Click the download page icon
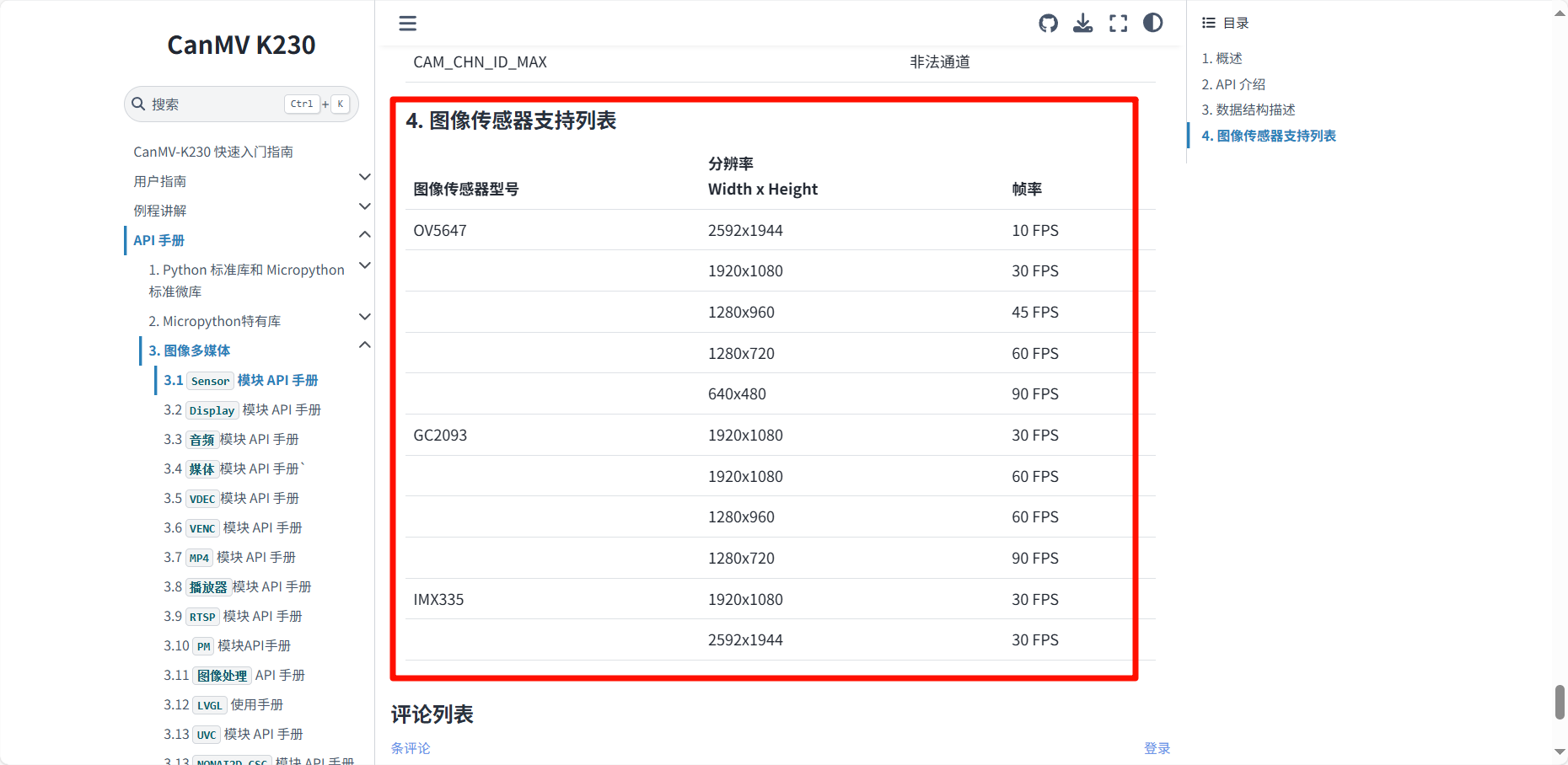This screenshot has height=765, width=1568. (x=1082, y=24)
